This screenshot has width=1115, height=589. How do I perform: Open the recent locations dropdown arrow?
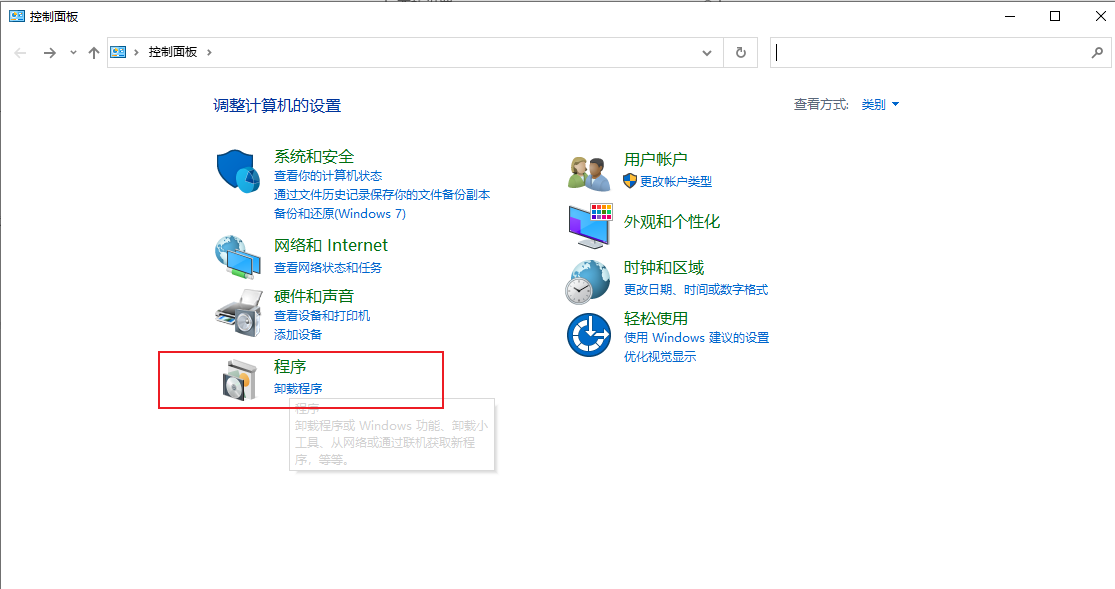click(73, 53)
